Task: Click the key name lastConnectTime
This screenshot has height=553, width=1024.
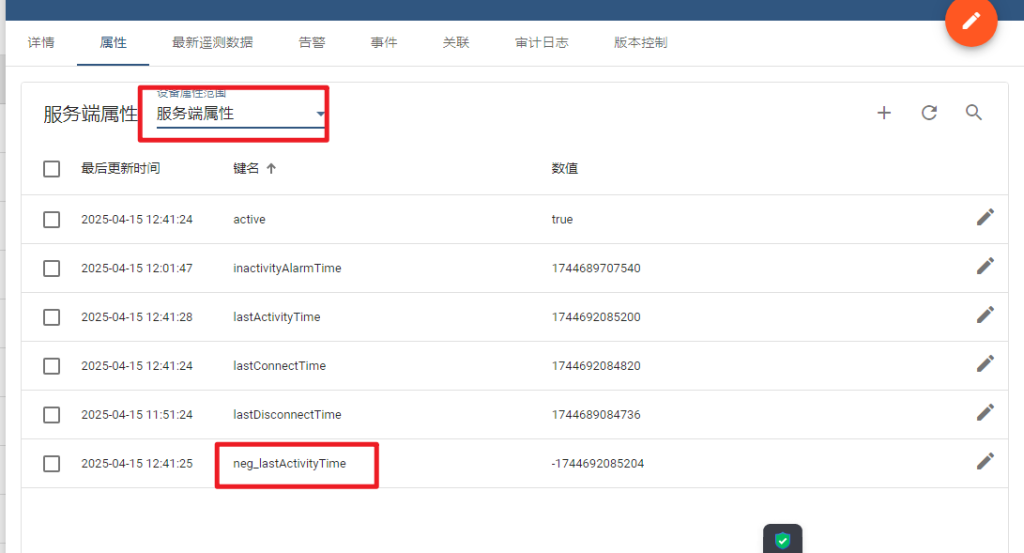Action: pyautogui.click(x=280, y=366)
